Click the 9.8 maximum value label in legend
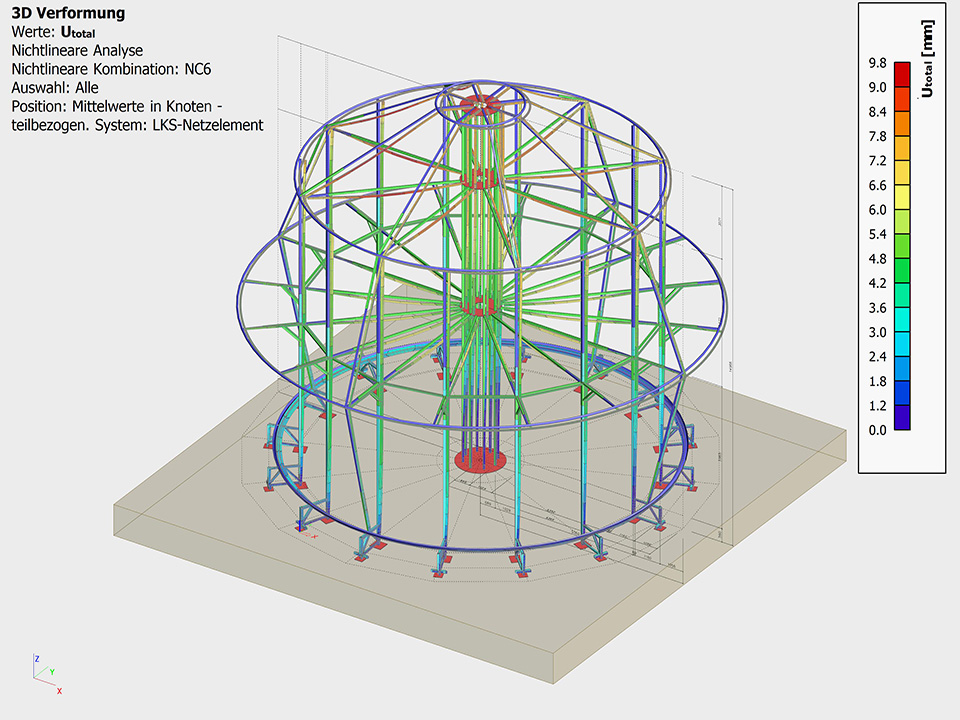Screen dimensions: 960x720 [x=877, y=63]
